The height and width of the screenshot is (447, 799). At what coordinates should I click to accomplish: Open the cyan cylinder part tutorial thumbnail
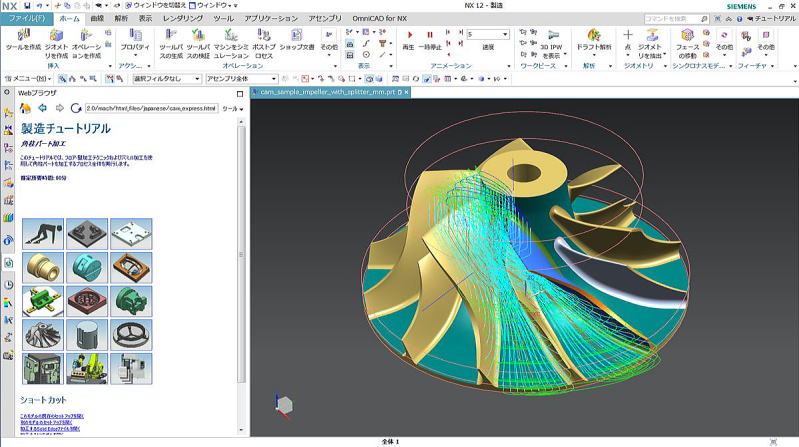pos(87,267)
